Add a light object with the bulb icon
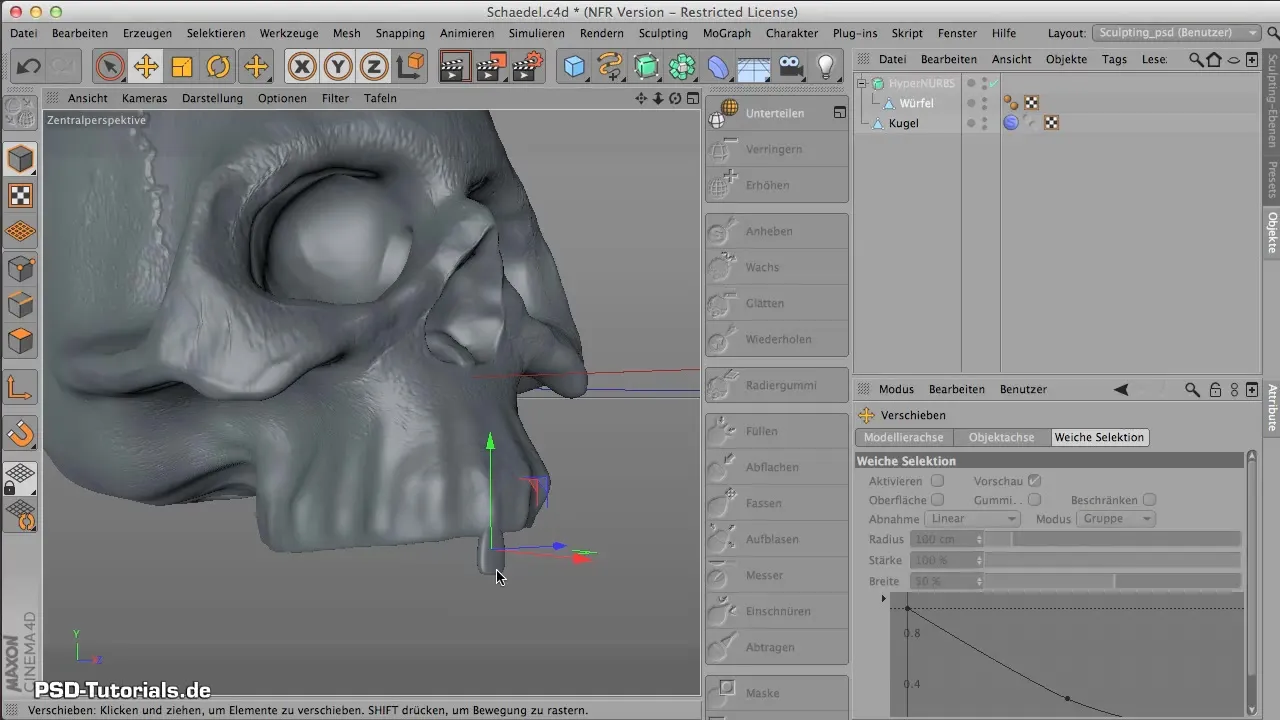 pyautogui.click(x=826, y=67)
